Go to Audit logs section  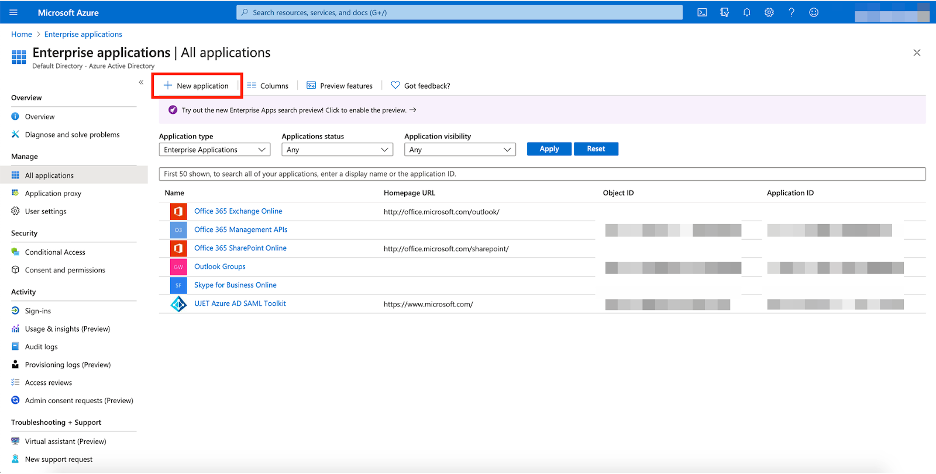(44, 346)
